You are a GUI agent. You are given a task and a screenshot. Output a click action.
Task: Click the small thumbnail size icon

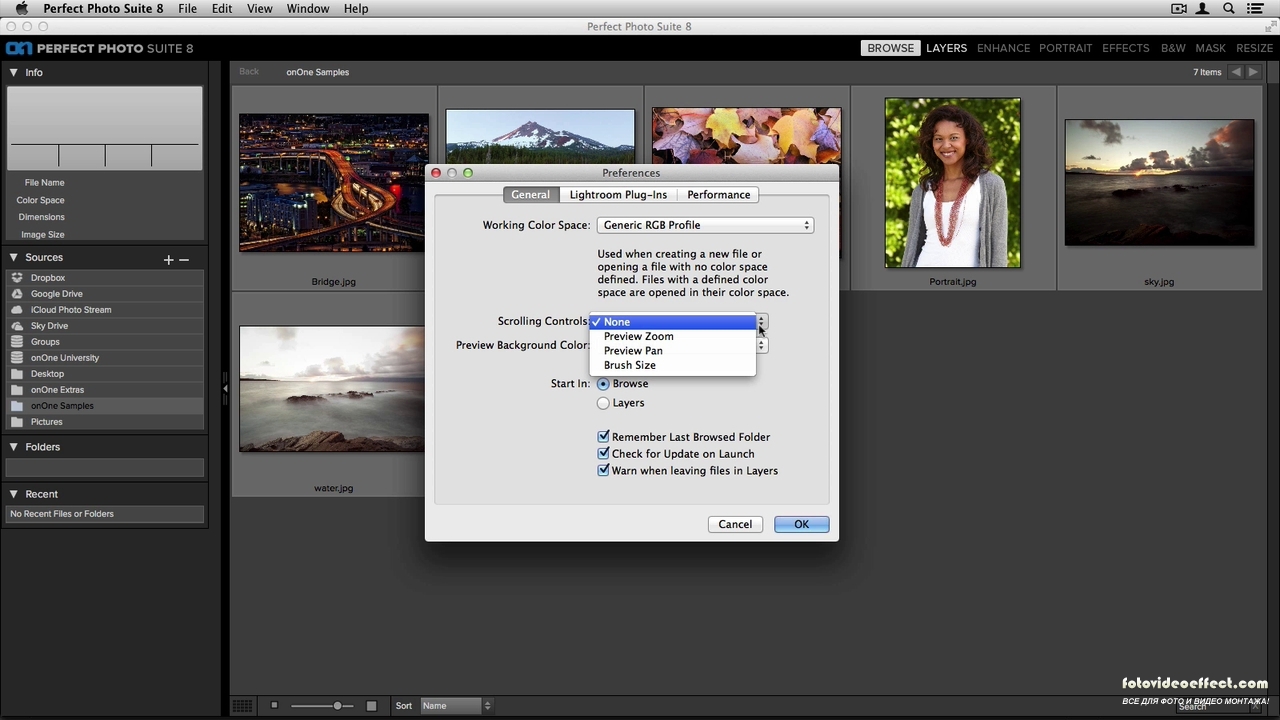pos(274,705)
